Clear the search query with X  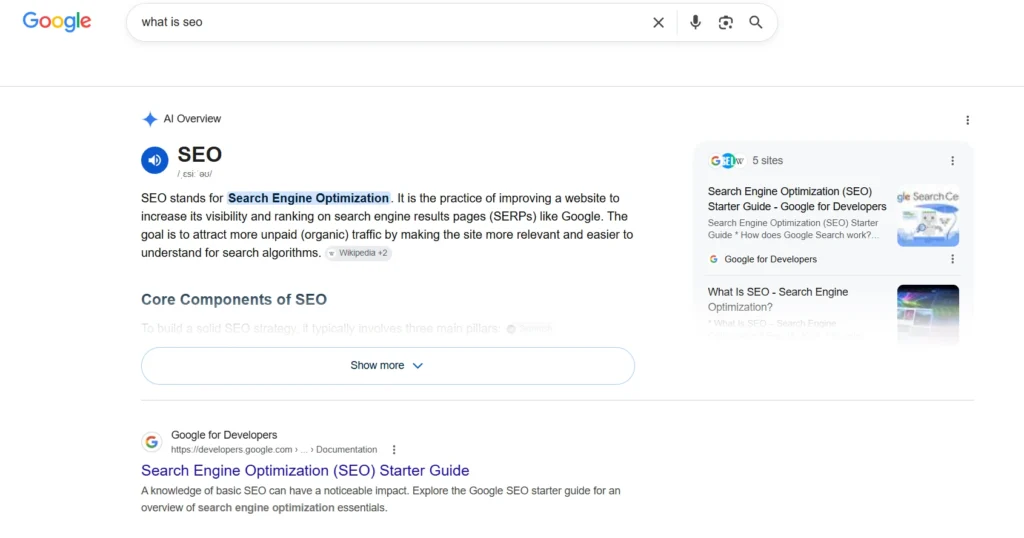658,22
